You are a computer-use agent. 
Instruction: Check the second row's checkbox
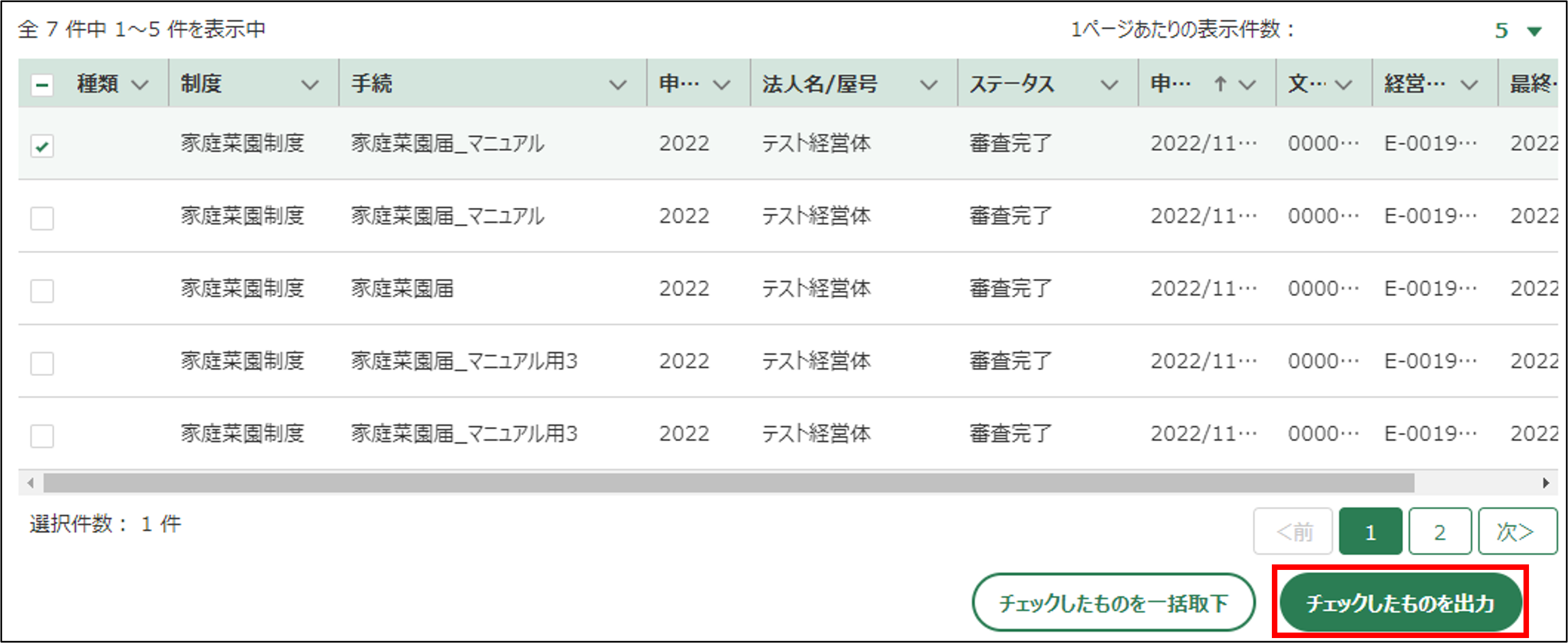point(42,219)
